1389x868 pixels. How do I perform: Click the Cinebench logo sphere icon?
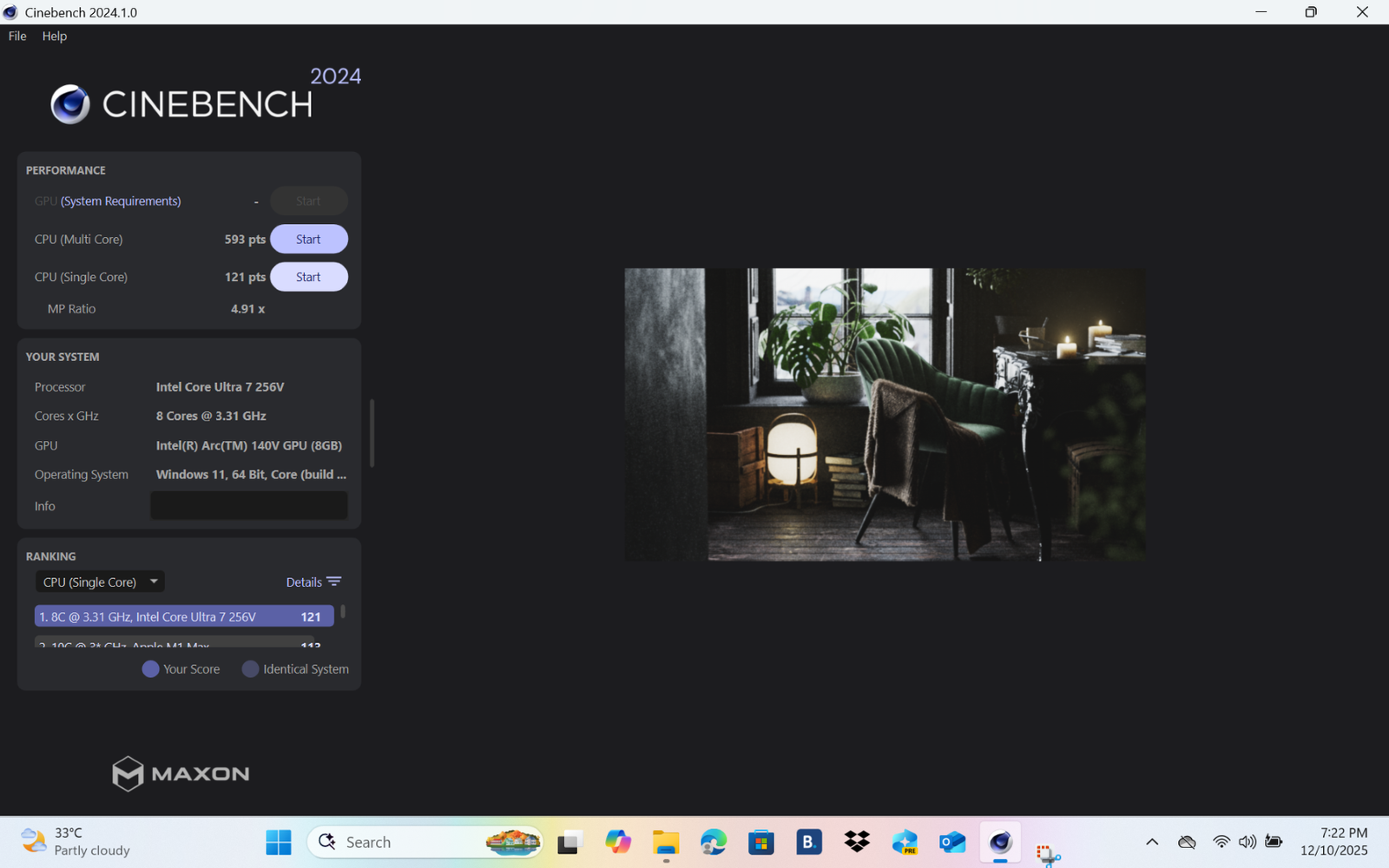[x=70, y=104]
